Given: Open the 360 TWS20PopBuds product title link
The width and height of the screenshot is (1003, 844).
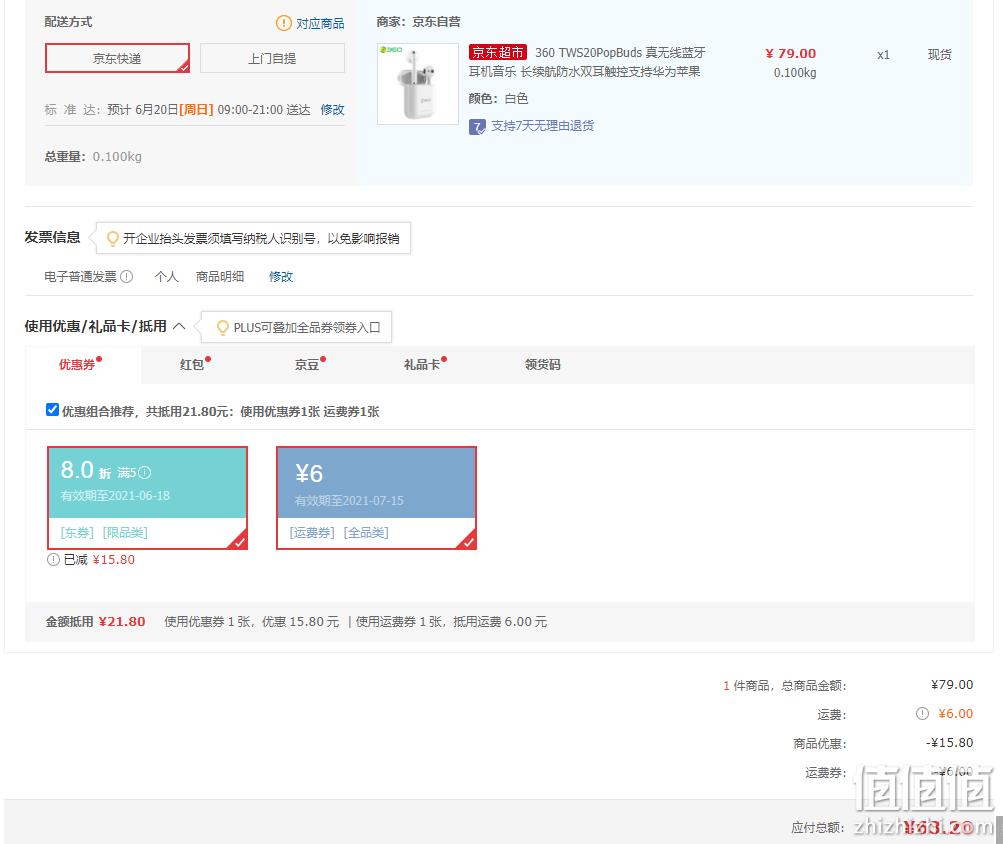Looking at the screenshot, I should [586, 62].
